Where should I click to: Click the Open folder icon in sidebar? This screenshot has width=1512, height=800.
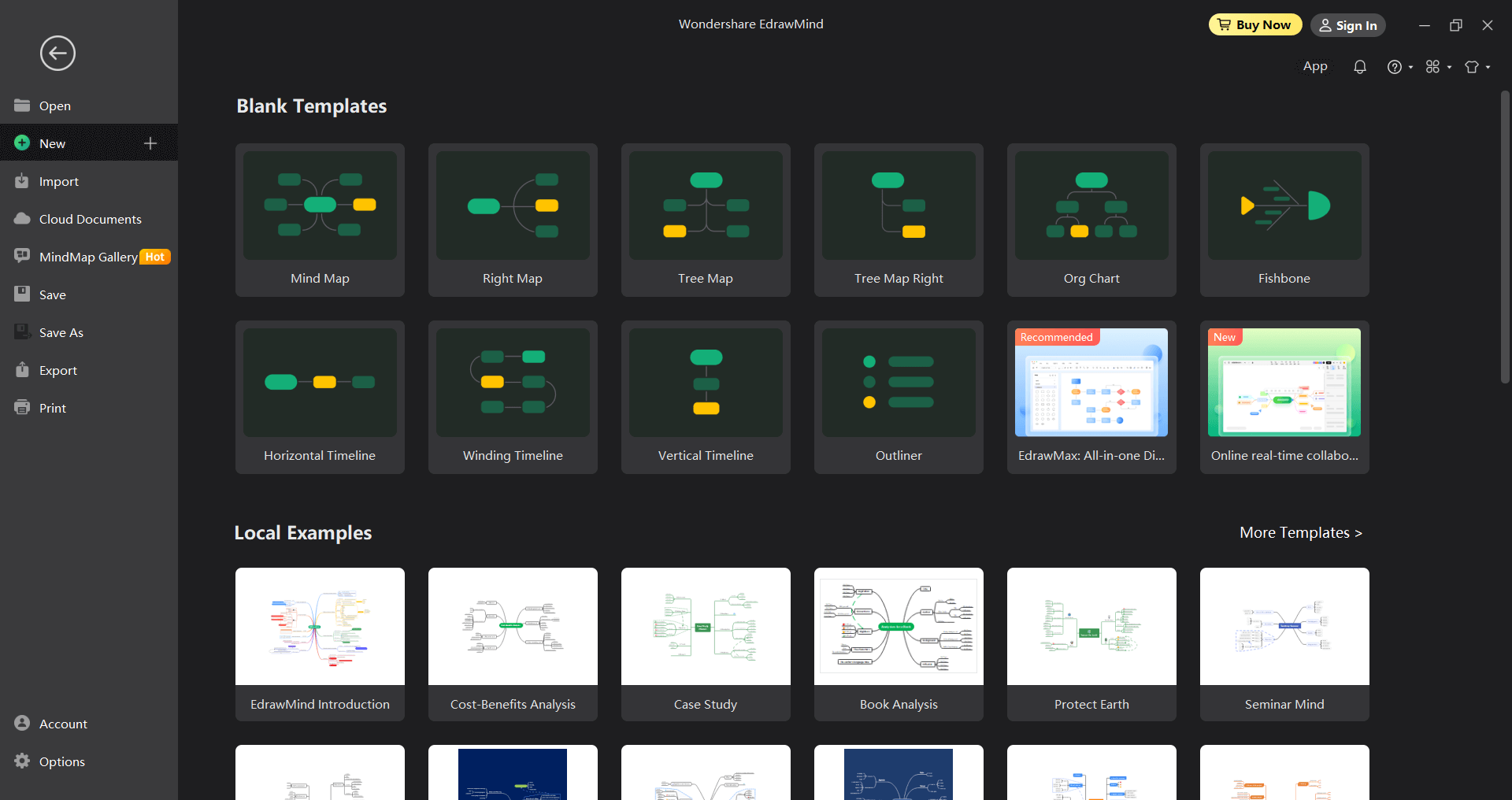22,106
